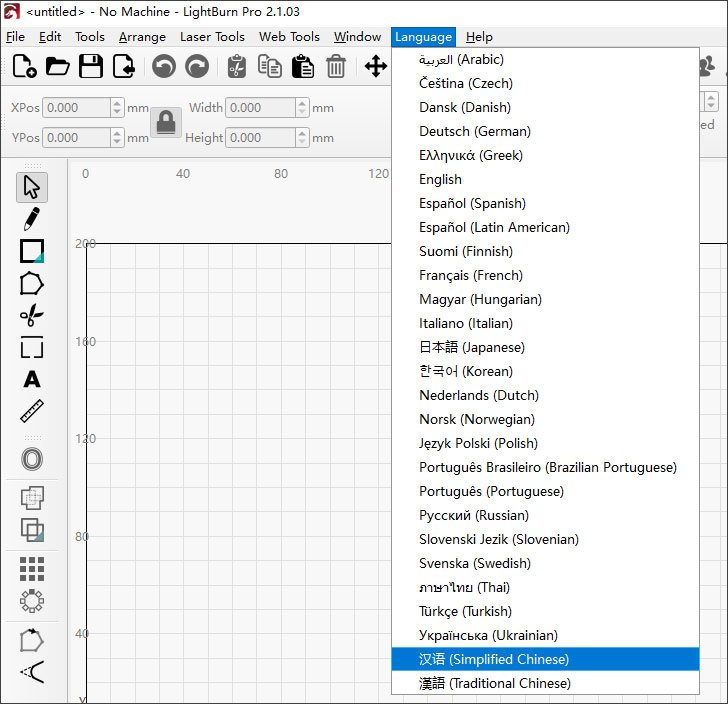
Task: Click the Weld shapes icon
Action: pyautogui.click(x=32, y=498)
